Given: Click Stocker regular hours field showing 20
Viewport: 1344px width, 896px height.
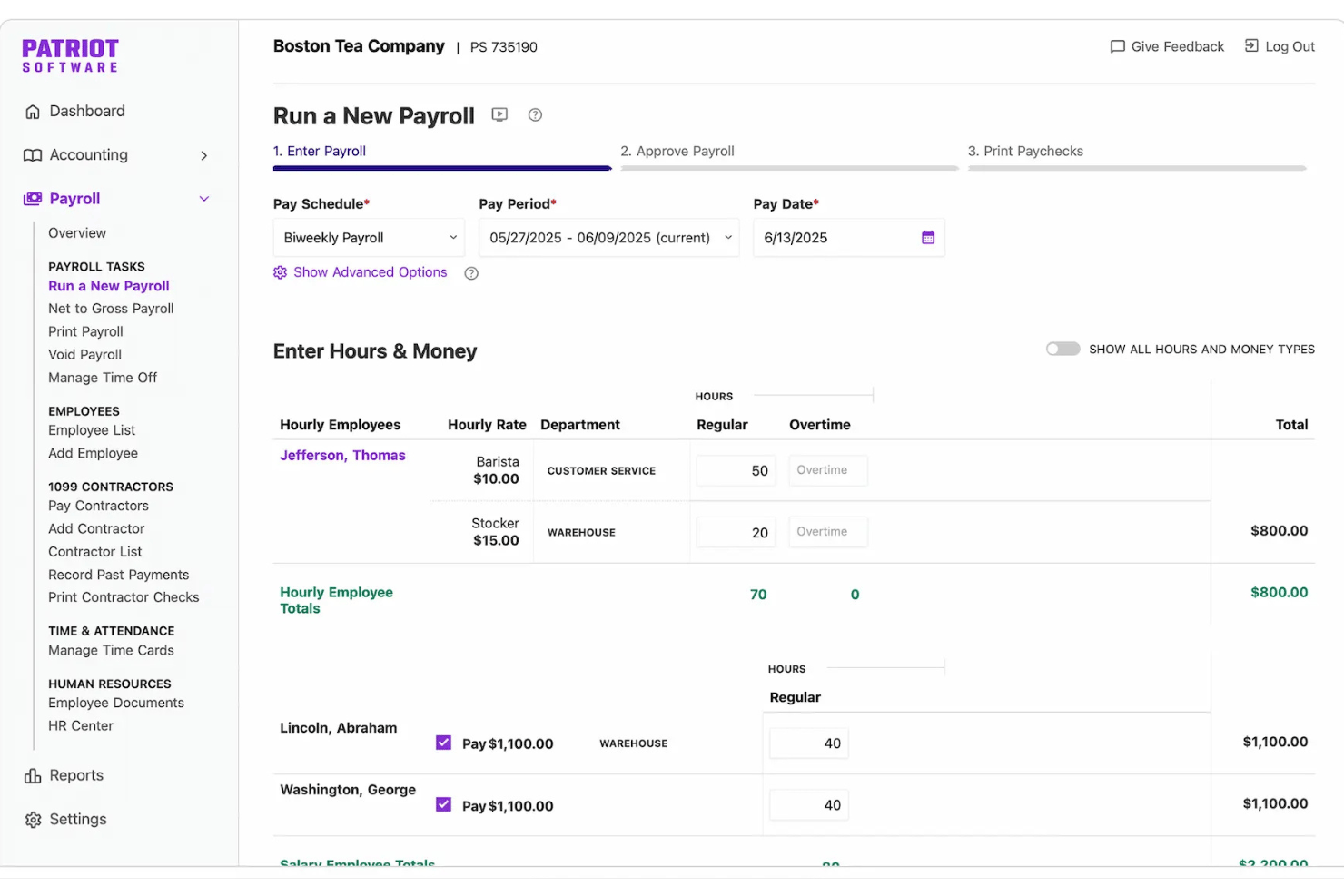Looking at the screenshot, I should coord(736,533).
